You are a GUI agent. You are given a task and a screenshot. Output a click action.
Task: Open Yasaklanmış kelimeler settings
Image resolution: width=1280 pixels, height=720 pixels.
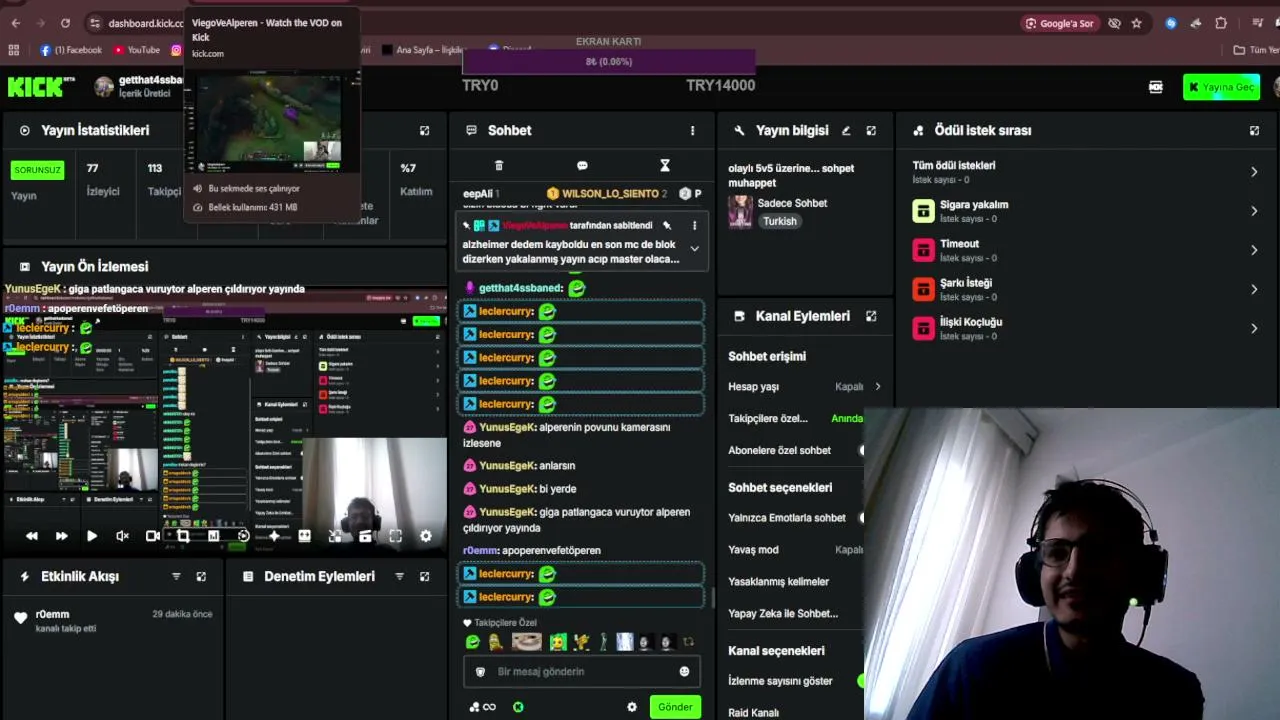point(779,582)
